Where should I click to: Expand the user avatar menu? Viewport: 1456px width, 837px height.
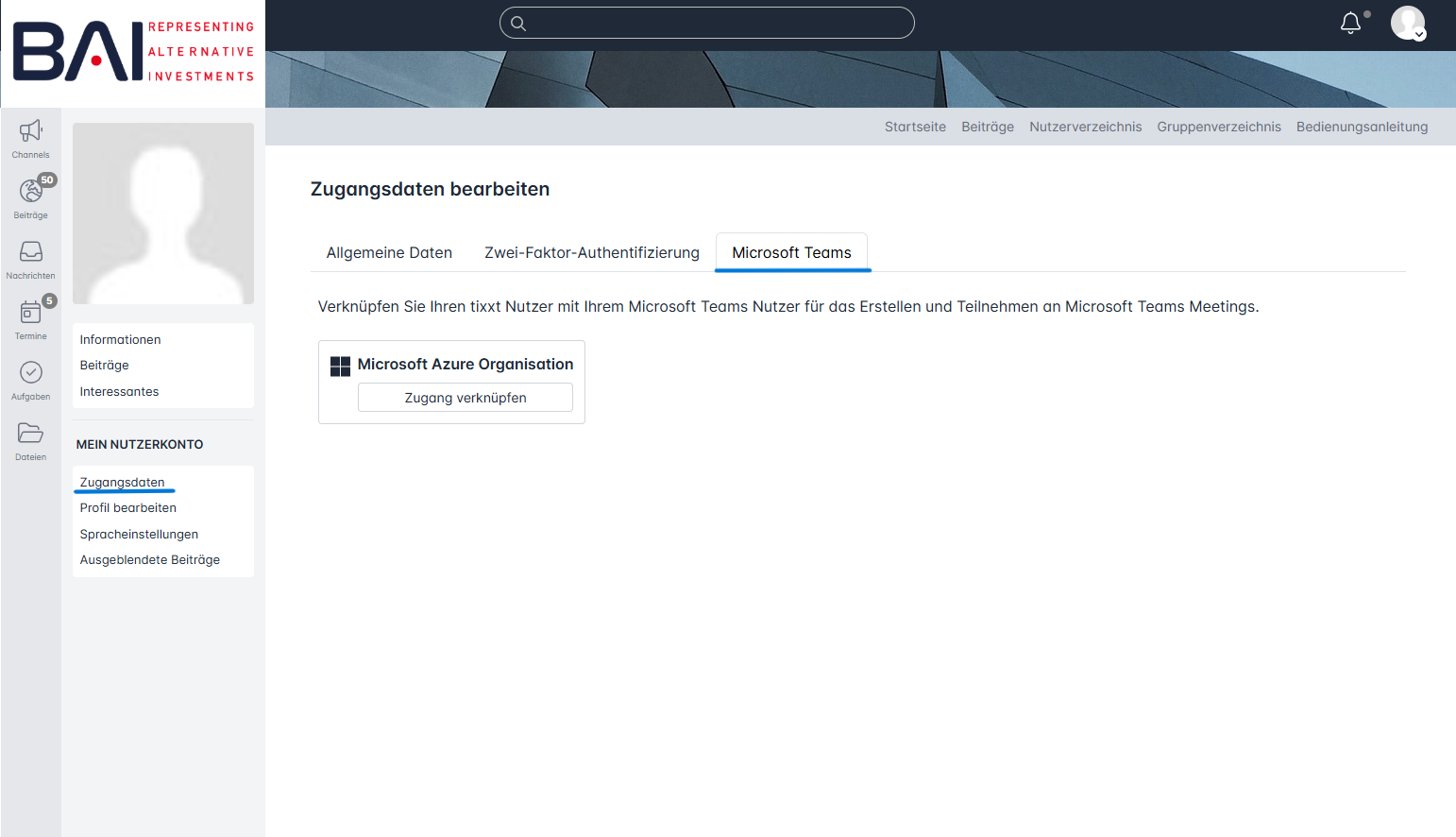point(1407,23)
